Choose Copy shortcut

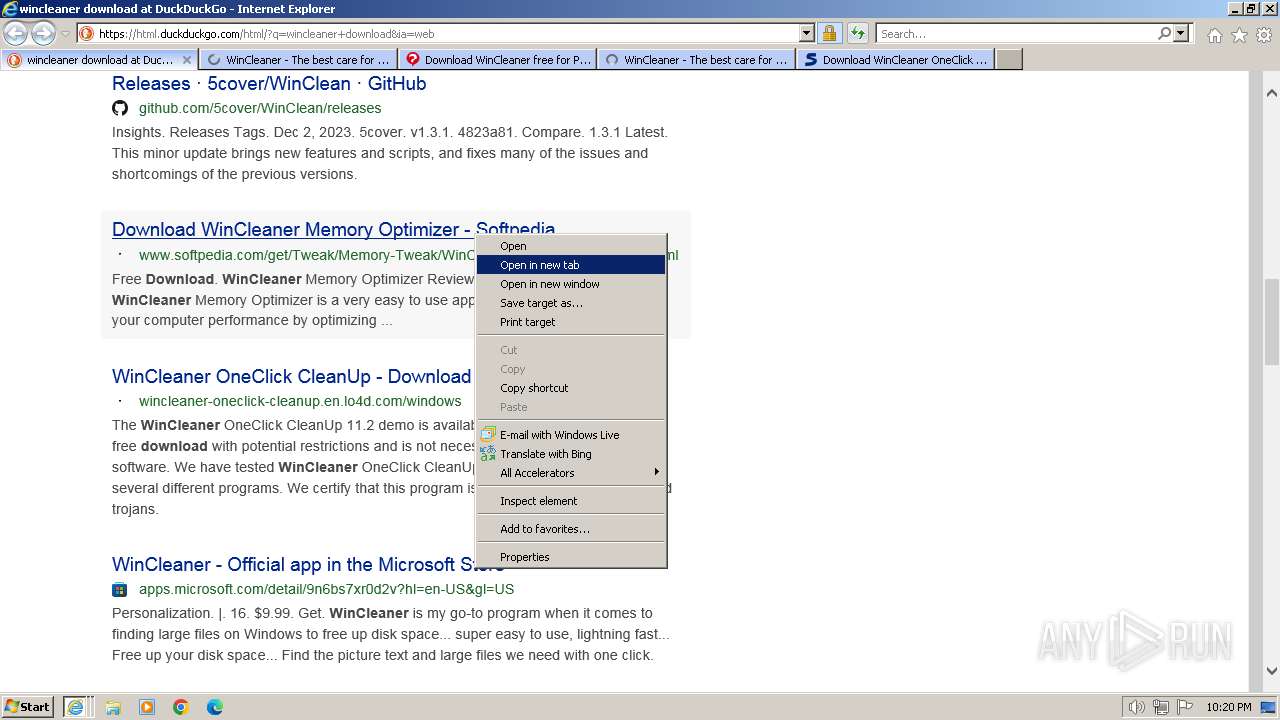(x=571, y=388)
